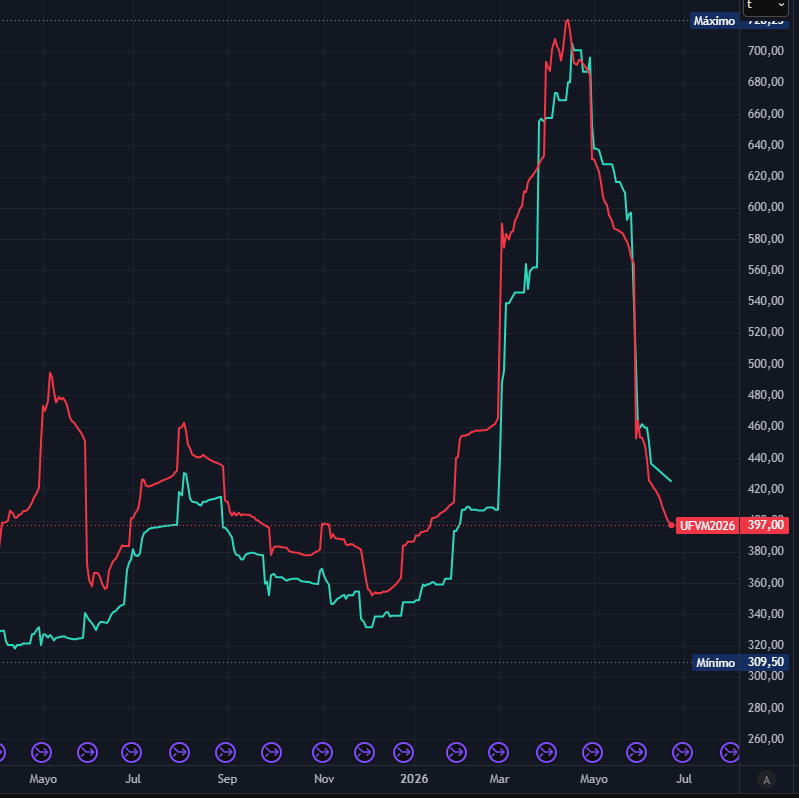Click the 280,00 price axis label
The width and height of the screenshot is (799, 798).
tap(765, 707)
